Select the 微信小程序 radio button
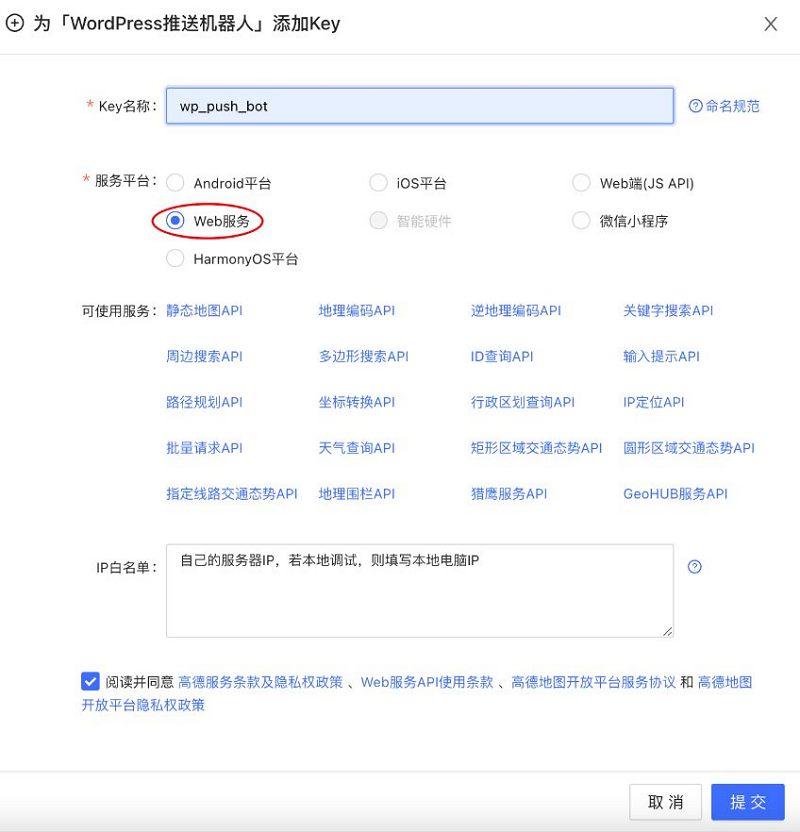This screenshot has height=832, width=800. click(581, 221)
